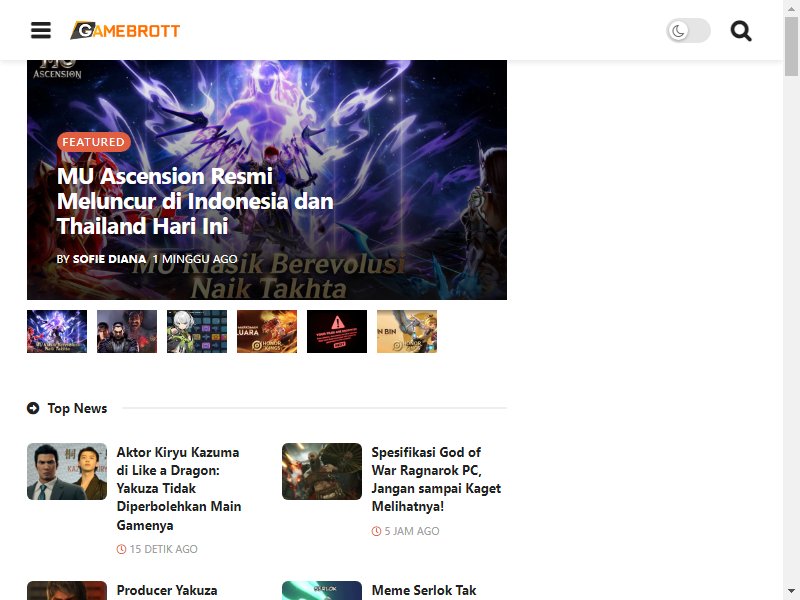Open the Kiryu Kazuma article thumbnail
This screenshot has height=600, width=800.
pyautogui.click(x=67, y=471)
